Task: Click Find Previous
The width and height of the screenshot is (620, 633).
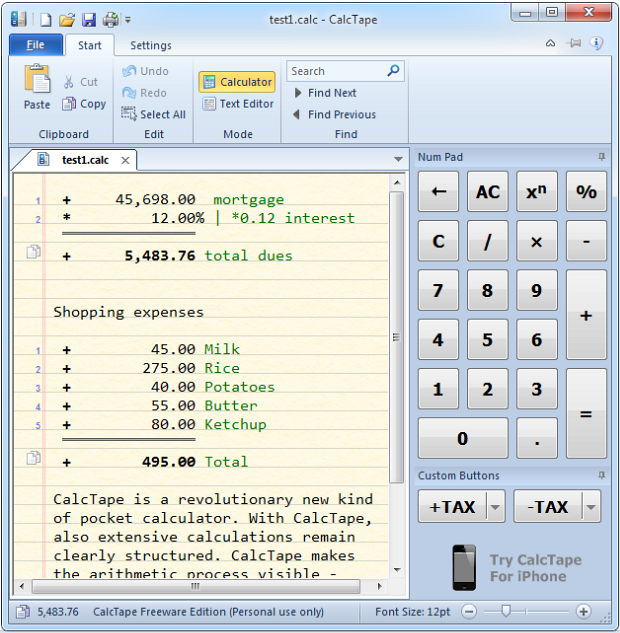Action: coord(334,114)
